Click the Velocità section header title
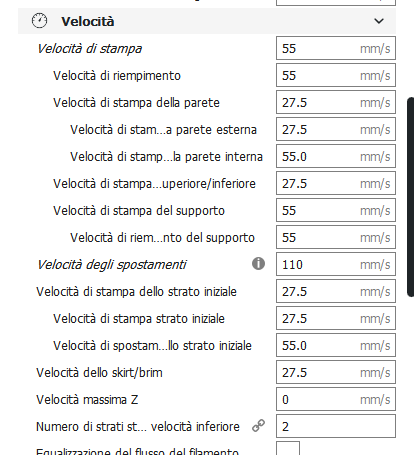This screenshot has height=455, width=414. [88, 21]
